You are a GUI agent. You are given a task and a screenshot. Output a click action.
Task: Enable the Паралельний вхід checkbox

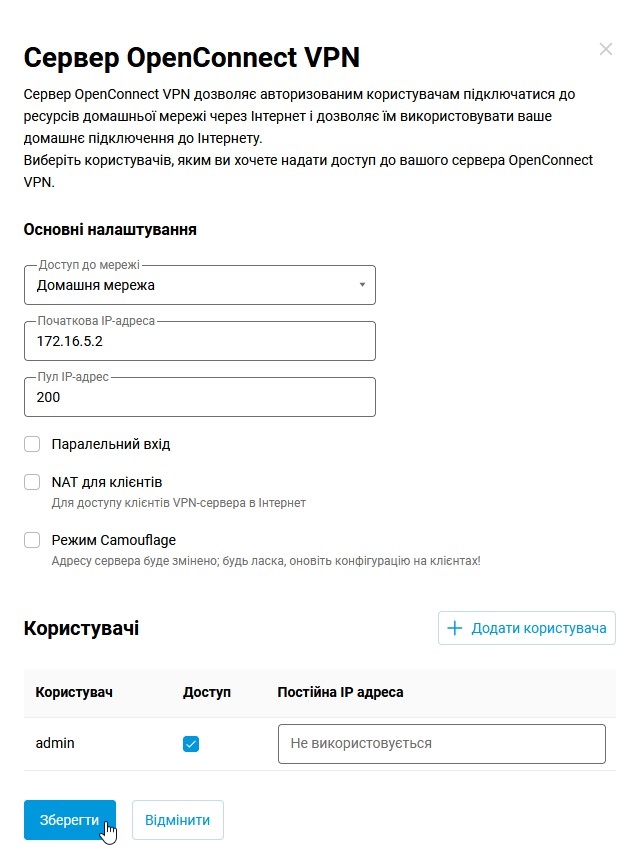(32, 444)
